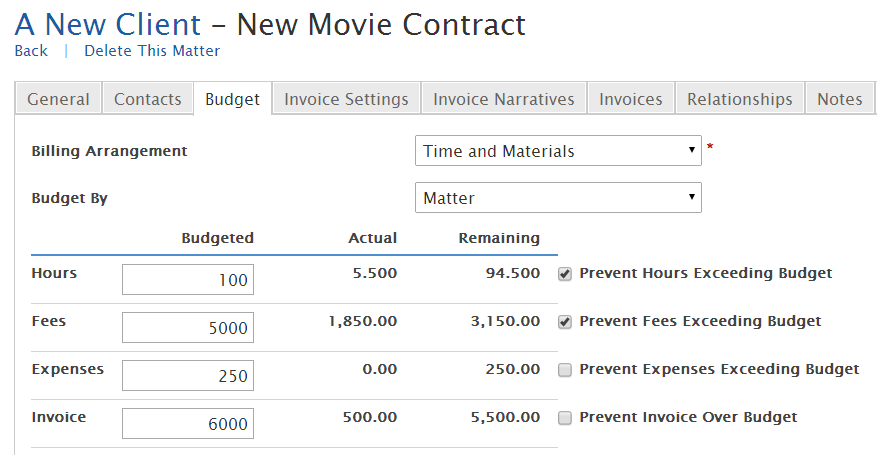This screenshot has height=455, width=877.
Task: Go to Invoice Narratives tab
Action: (x=503, y=99)
